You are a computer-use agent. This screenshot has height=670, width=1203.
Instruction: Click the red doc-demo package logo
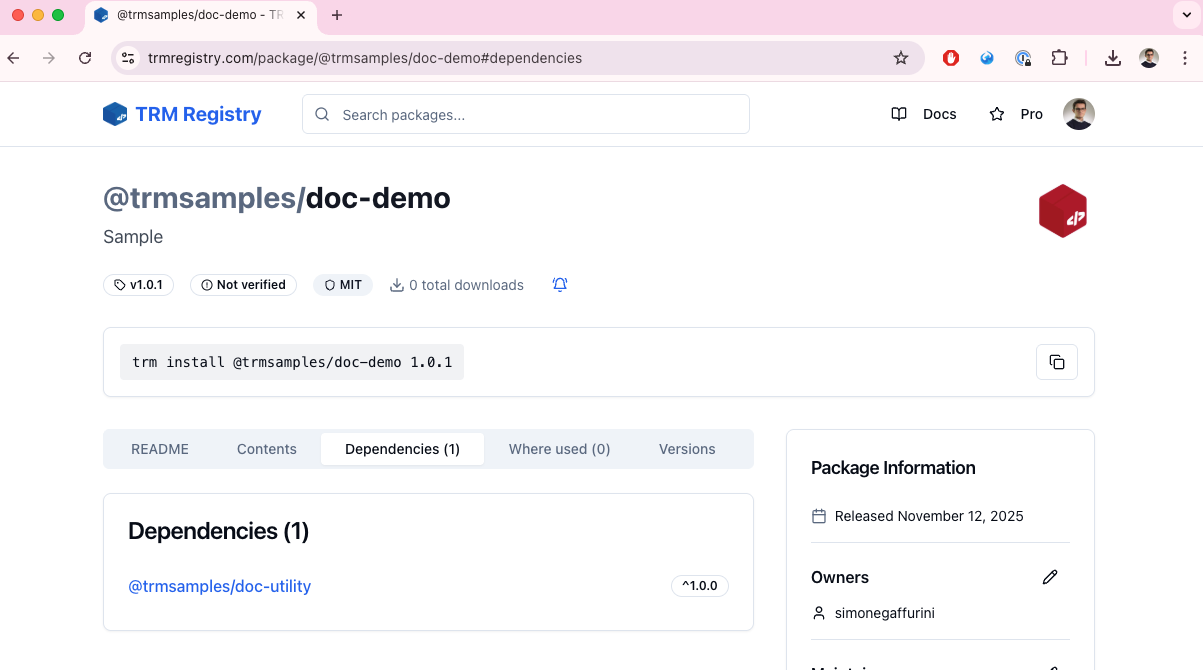[1063, 211]
